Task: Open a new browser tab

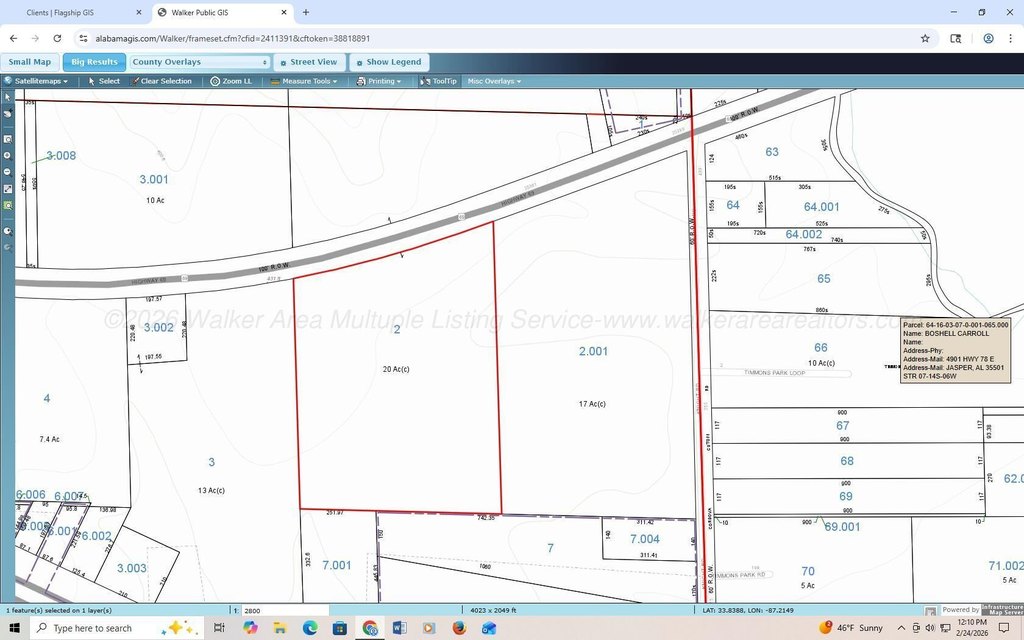Action: pyautogui.click(x=306, y=12)
